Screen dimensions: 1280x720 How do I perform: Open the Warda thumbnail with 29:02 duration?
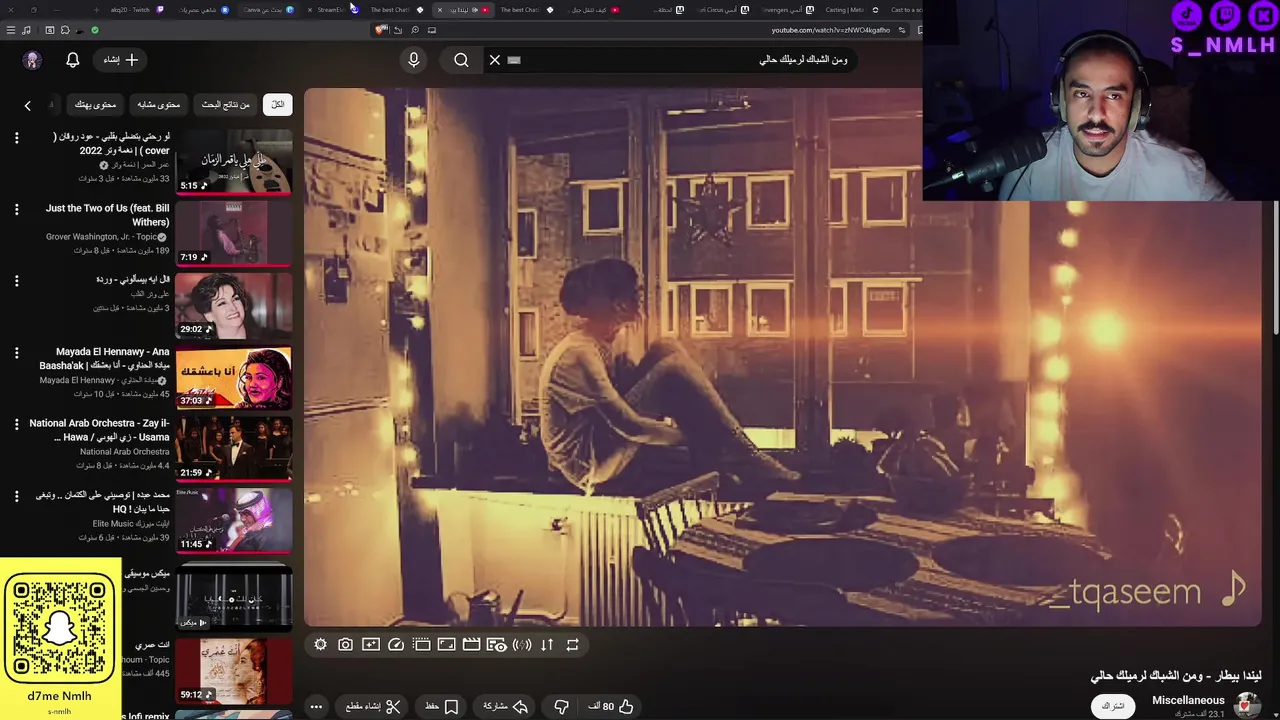pyautogui.click(x=234, y=305)
